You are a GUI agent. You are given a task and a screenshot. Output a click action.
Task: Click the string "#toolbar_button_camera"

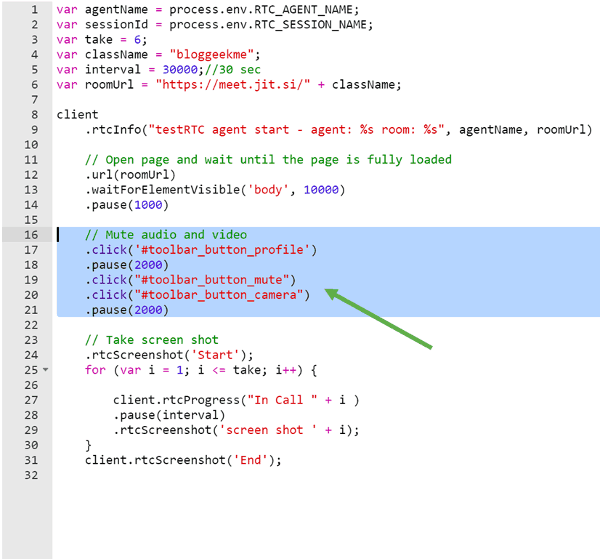pos(218,295)
